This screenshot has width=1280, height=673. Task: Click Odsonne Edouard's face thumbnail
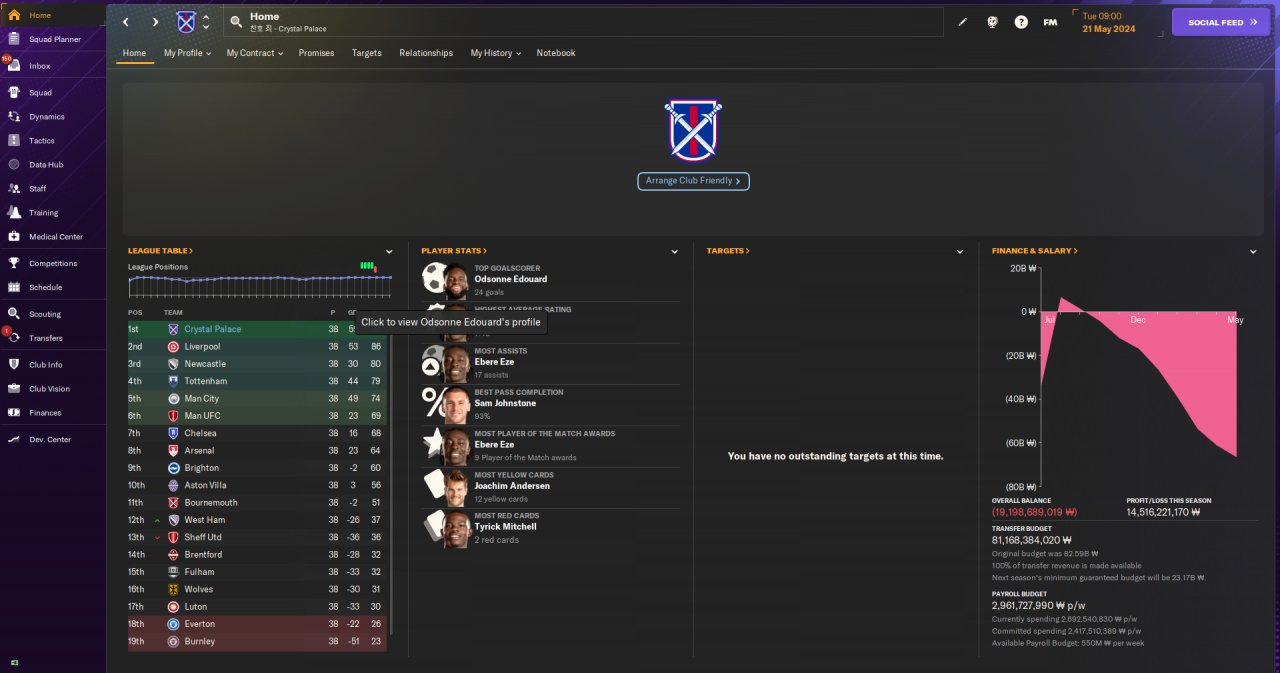point(456,282)
